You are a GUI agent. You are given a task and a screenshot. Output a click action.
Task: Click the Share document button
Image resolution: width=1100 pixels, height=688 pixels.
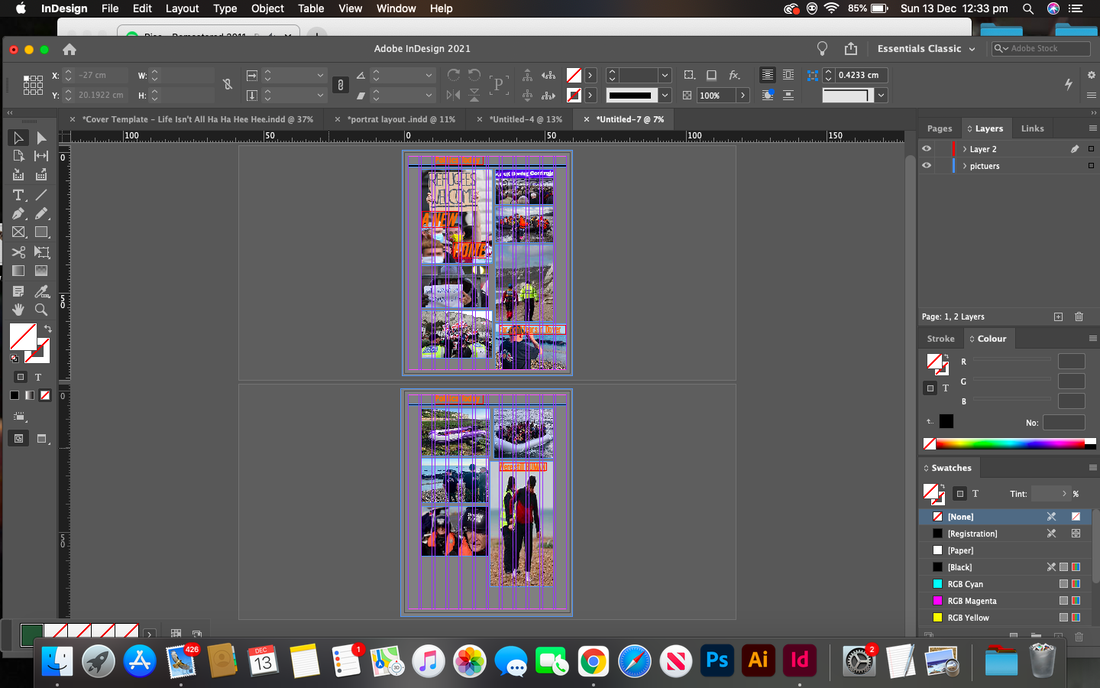(850, 48)
